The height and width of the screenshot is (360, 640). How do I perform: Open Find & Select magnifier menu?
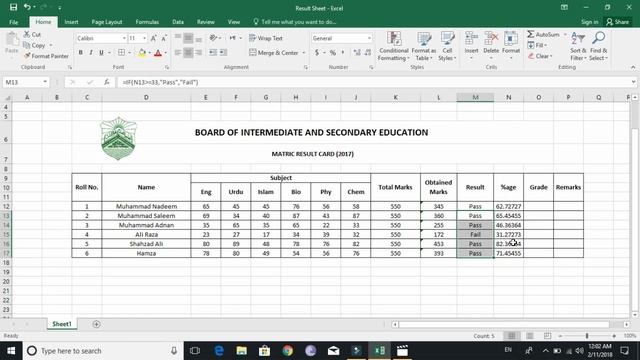(x=598, y=46)
